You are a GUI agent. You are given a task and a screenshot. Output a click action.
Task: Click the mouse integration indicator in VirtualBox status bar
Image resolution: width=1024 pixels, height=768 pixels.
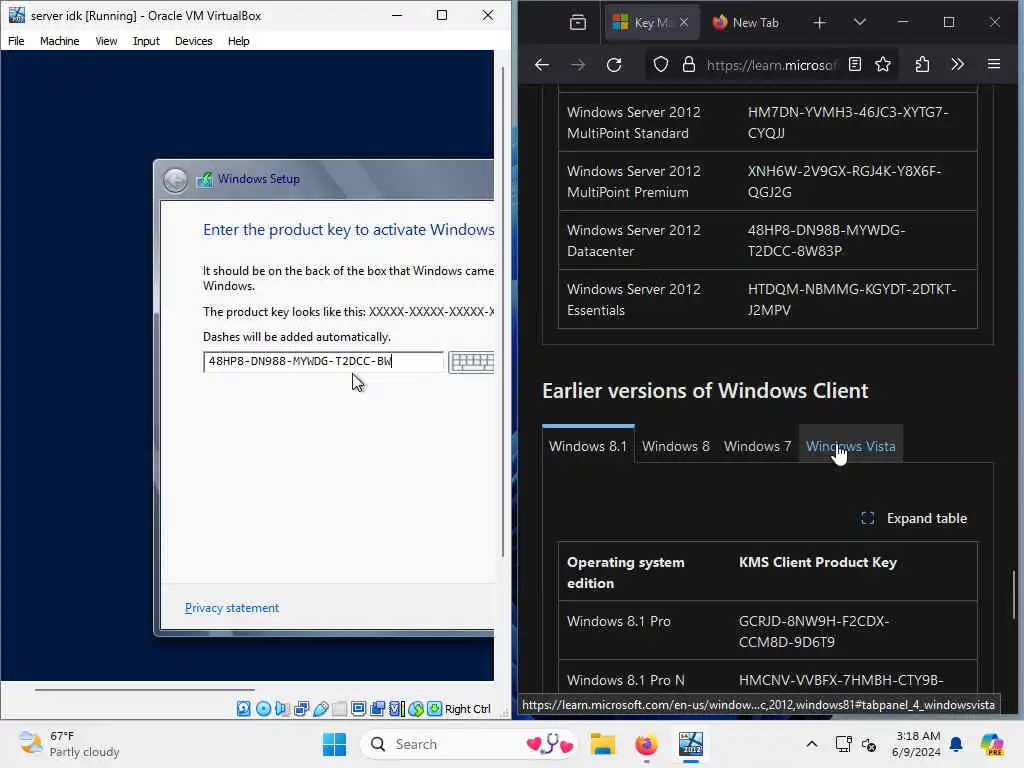point(416,709)
